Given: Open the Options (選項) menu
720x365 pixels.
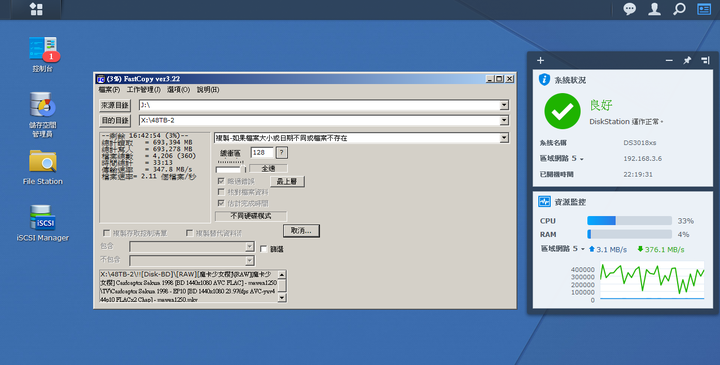Looking at the screenshot, I should coord(179,90).
